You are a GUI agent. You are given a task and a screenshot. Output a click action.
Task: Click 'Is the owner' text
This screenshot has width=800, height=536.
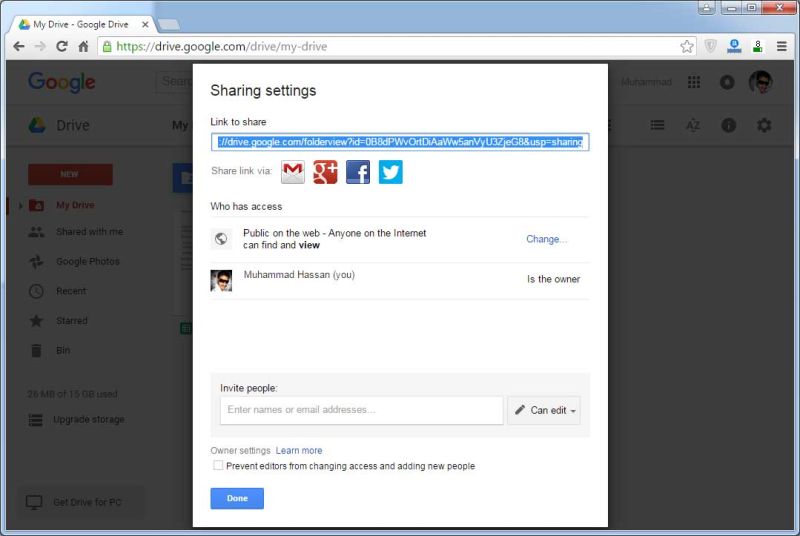tap(554, 279)
